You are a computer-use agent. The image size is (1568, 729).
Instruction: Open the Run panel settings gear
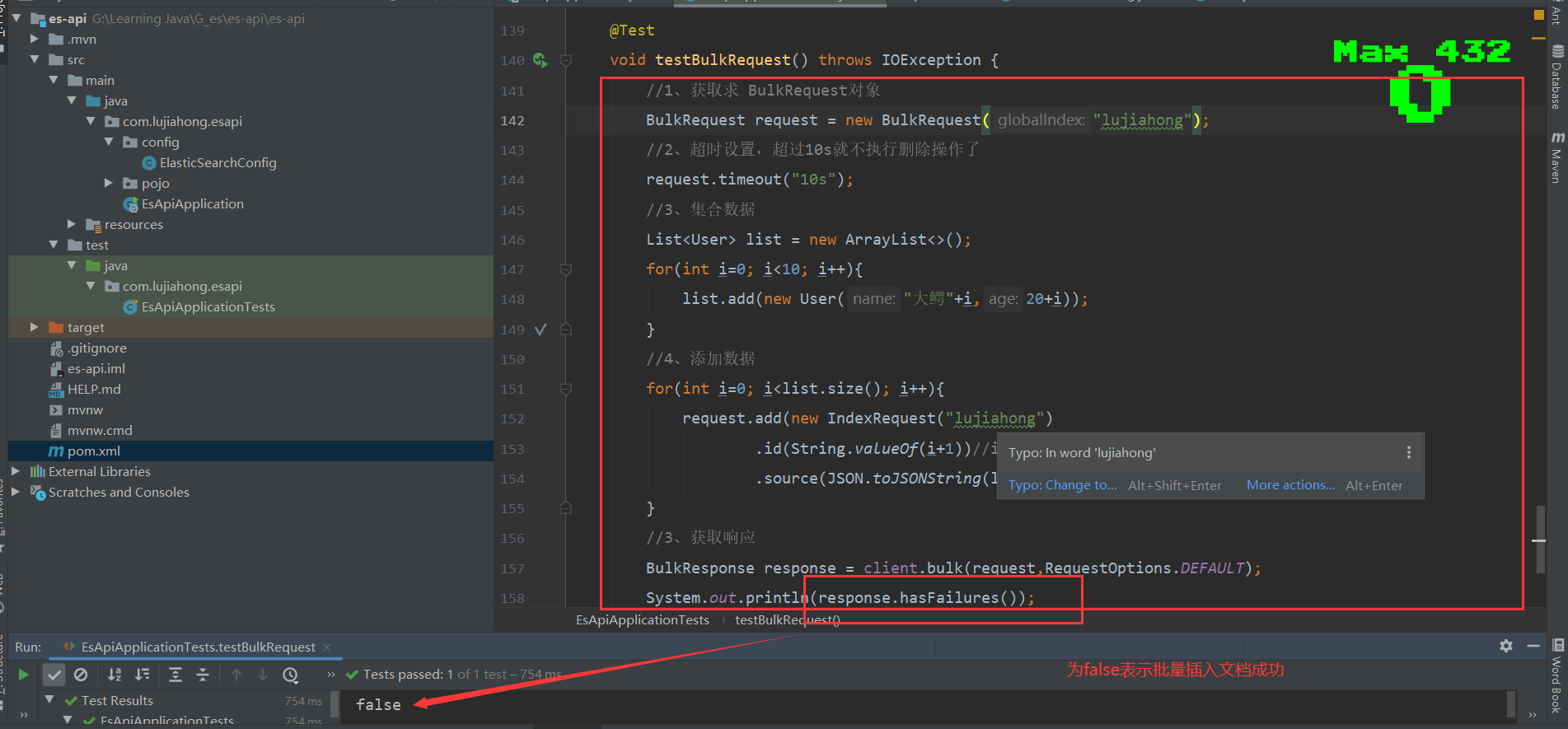(x=1505, y=646)
